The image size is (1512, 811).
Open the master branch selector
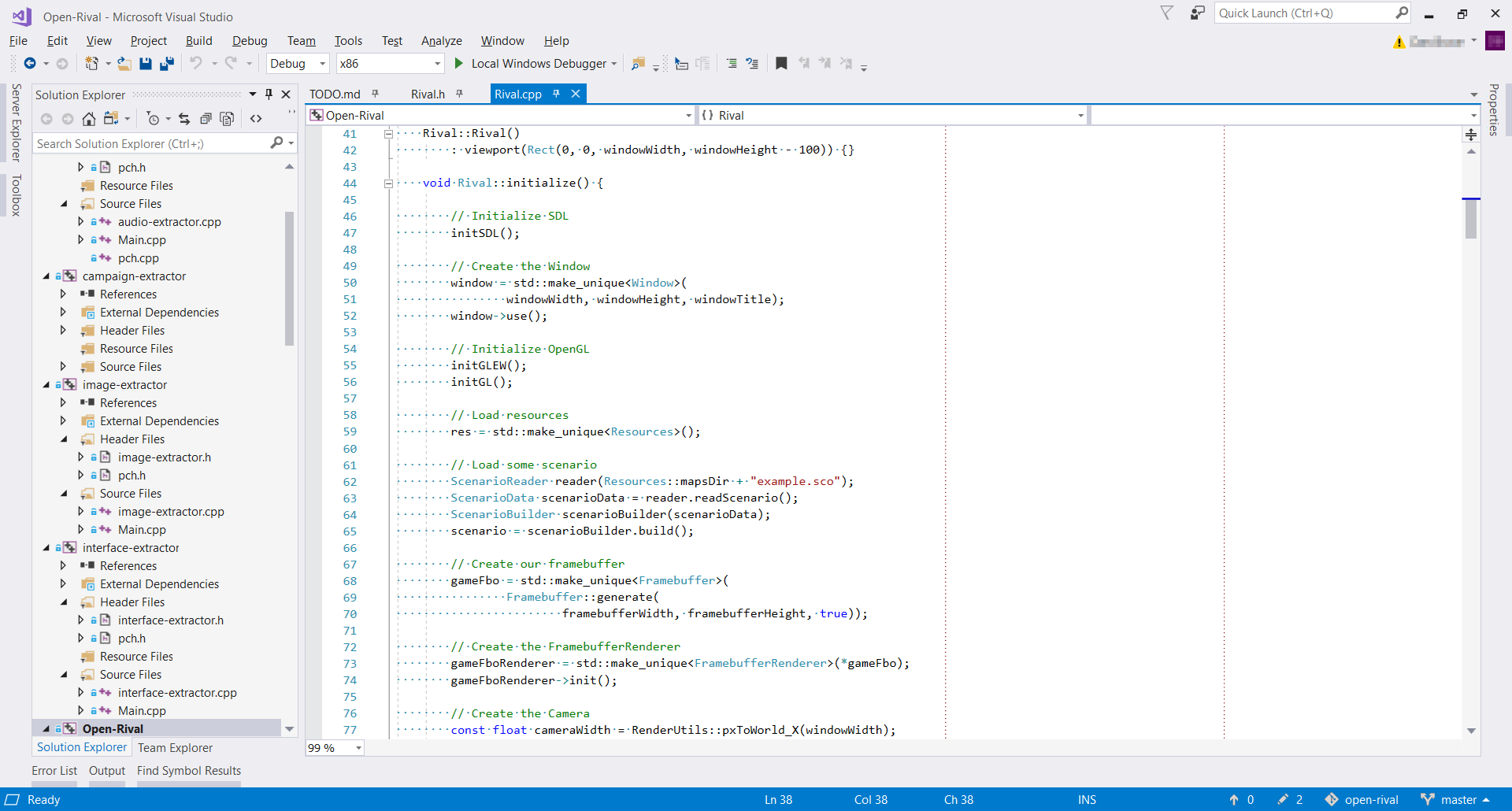(1455, 799)
